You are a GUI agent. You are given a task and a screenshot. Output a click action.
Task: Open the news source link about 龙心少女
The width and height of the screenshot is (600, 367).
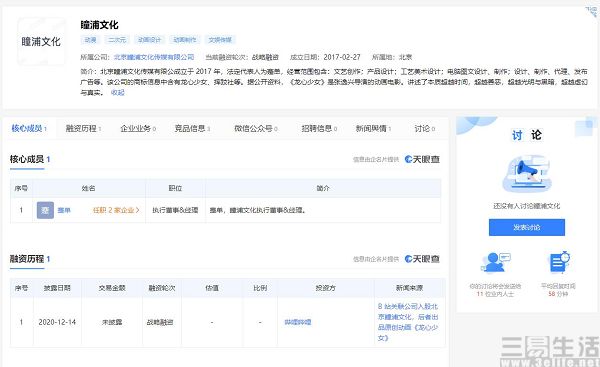coord(408,322)
